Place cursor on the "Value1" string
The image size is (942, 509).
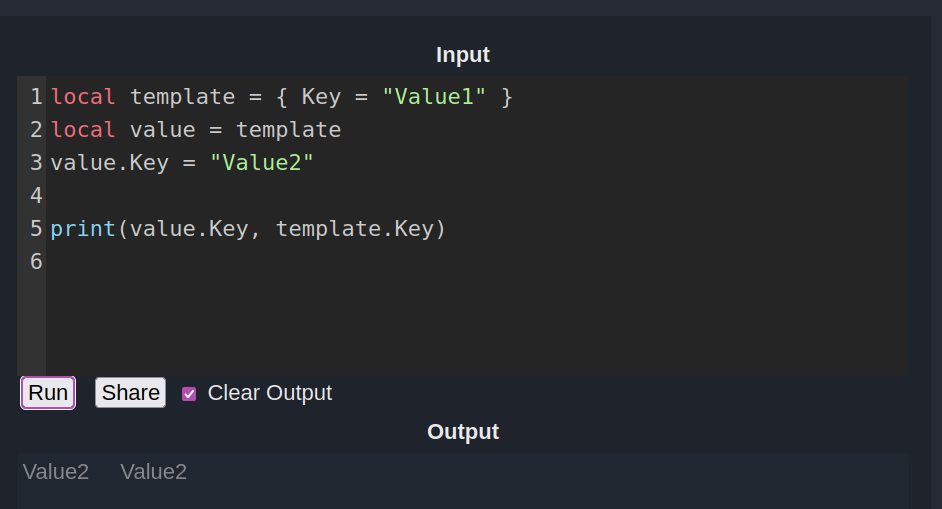(434, 97)
